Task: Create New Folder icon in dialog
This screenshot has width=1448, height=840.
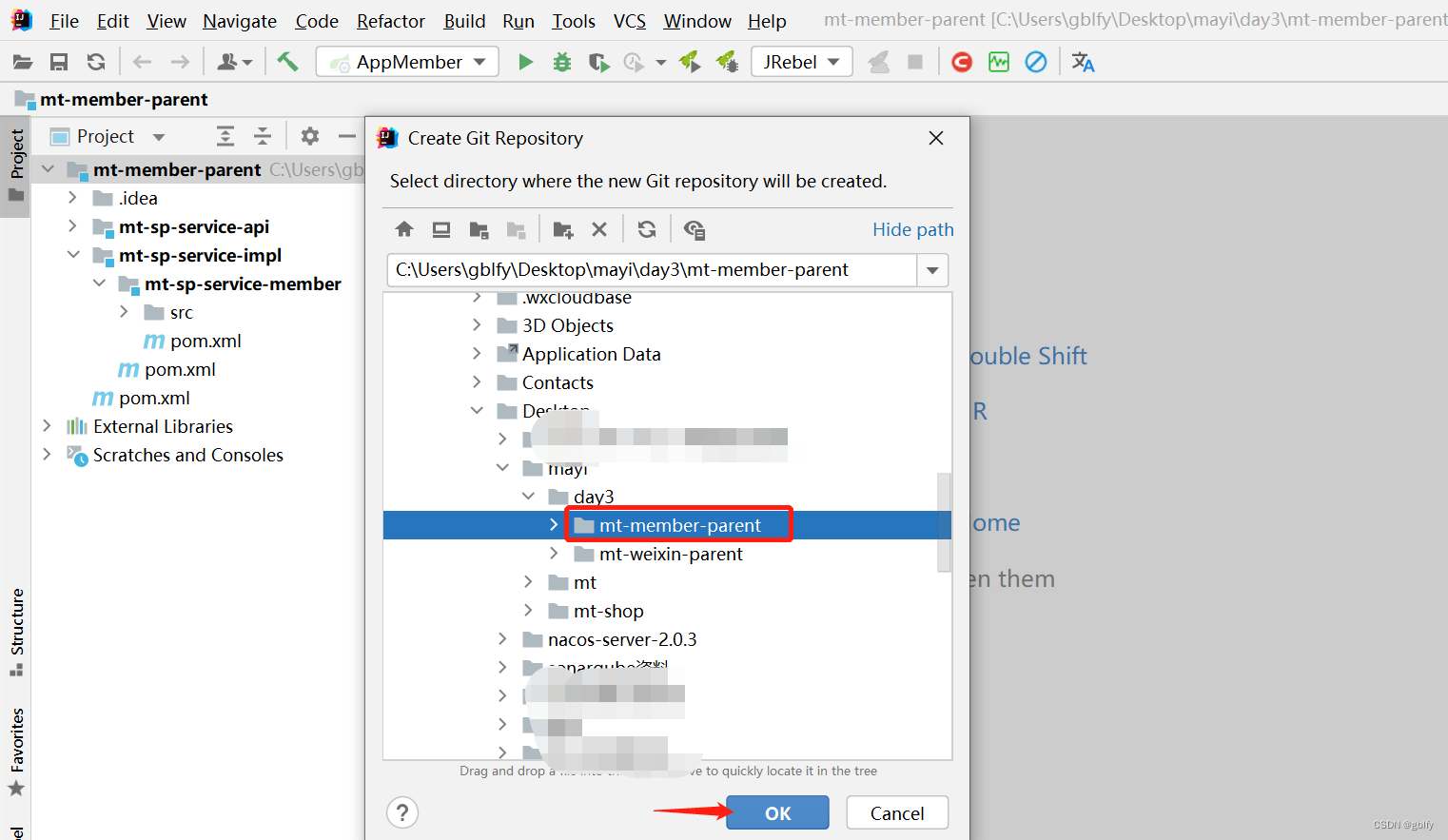Action: coord(563,229)
